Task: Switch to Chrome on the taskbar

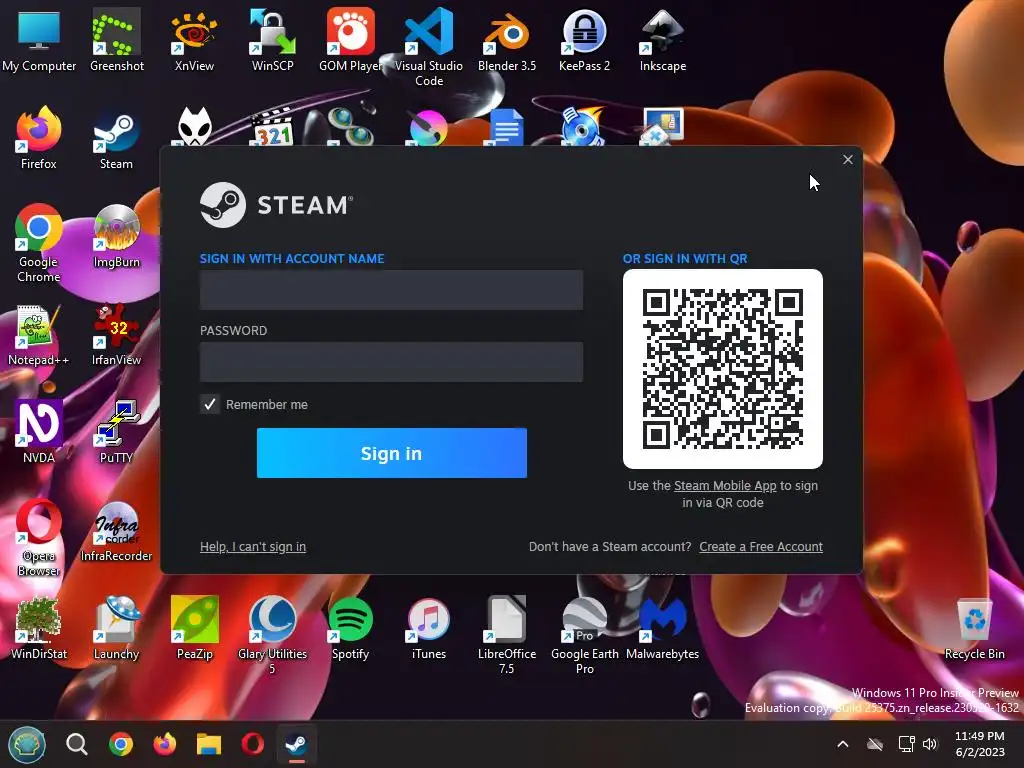Action: [x=121, y=744]
